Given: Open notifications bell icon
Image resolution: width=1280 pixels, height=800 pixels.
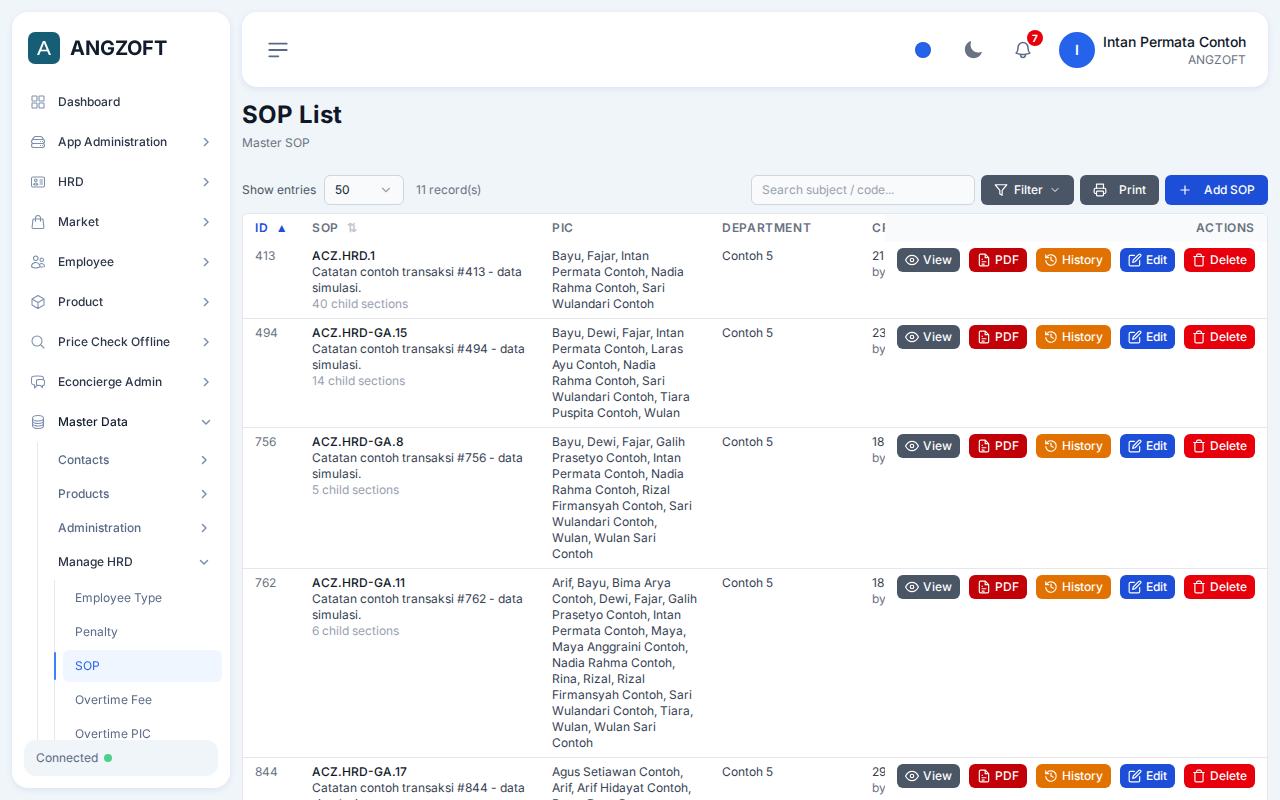Looking at the screenshot, I should coord(1023,50).
